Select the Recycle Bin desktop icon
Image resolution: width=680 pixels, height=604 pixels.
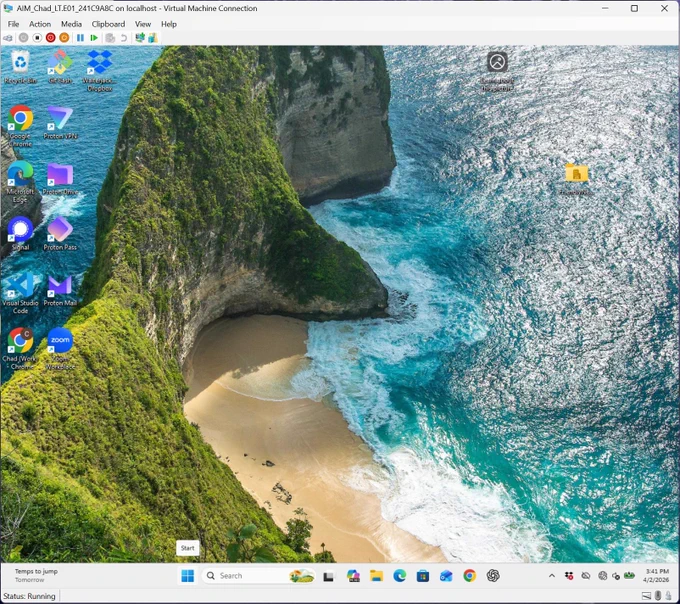pyautogui.click(x=20, y=67)
